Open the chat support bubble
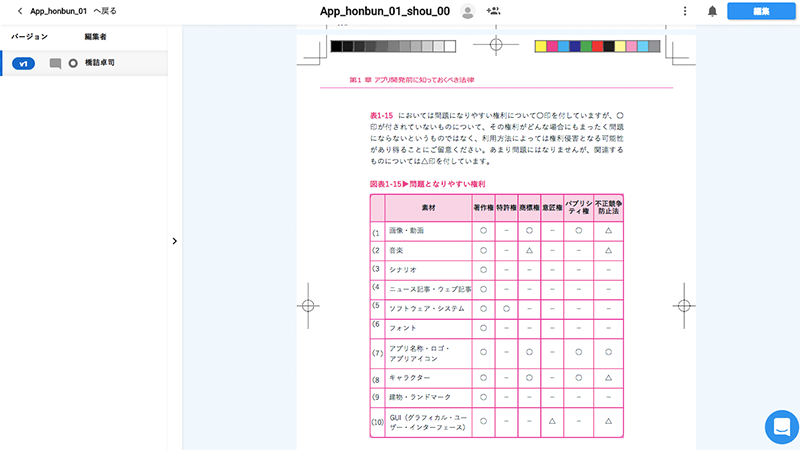 (x=782, y=427)
